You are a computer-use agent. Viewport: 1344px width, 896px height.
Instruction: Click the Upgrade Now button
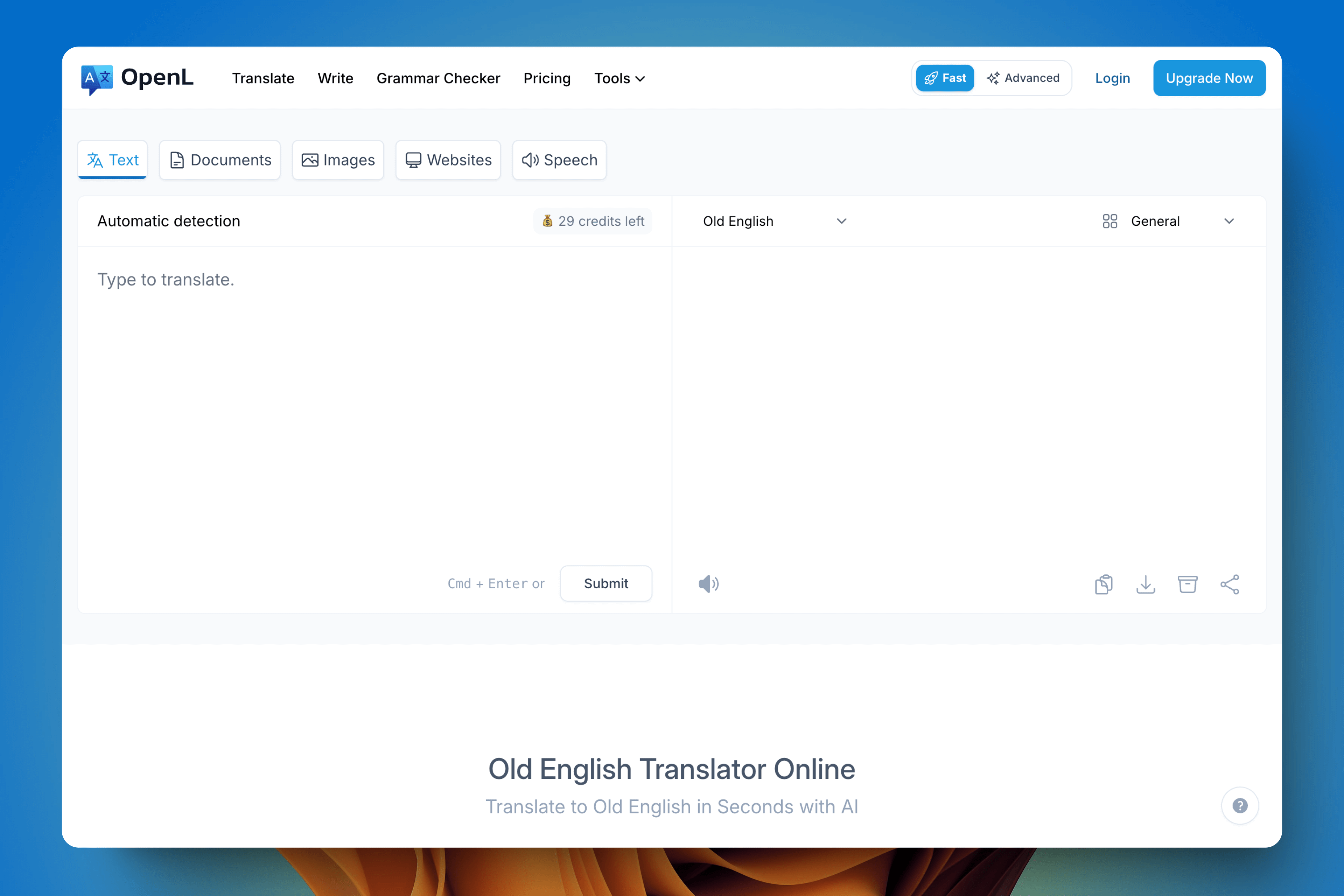coord(1209,78)
